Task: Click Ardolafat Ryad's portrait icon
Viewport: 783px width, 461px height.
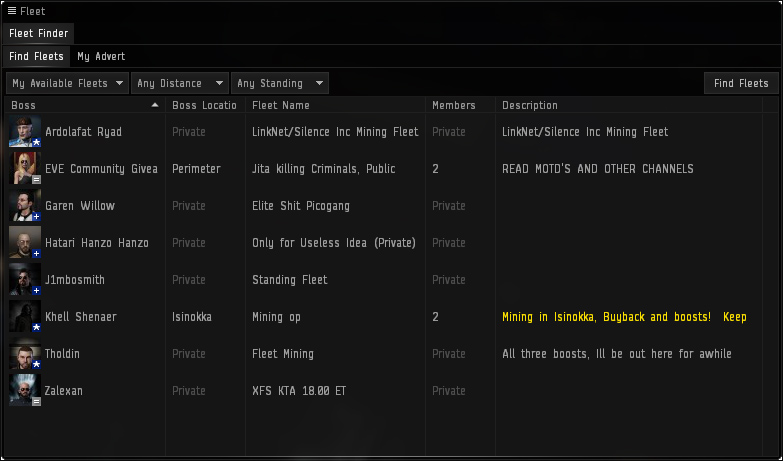Action: [x=25, y=132]
